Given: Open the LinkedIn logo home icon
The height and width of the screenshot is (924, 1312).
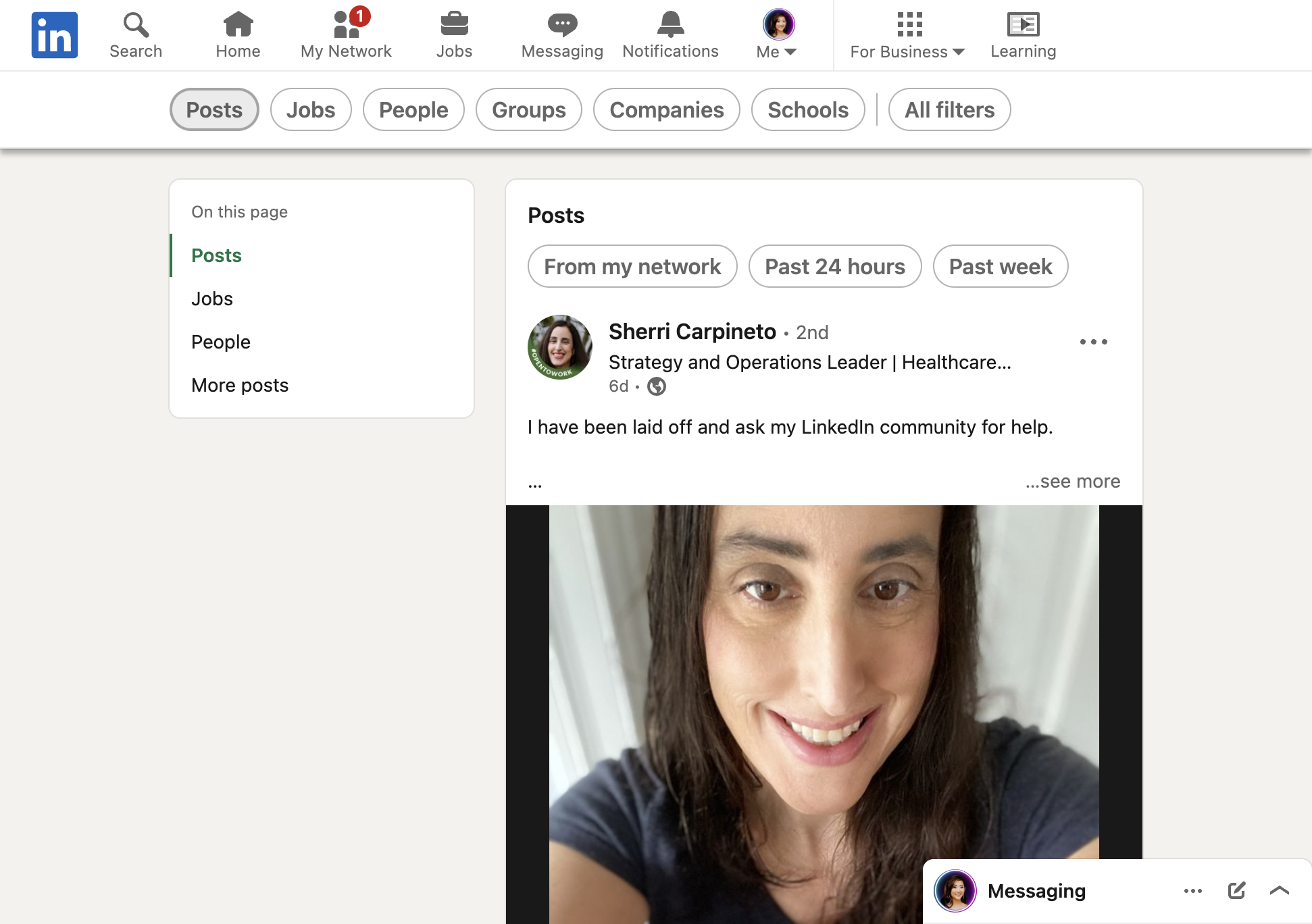Looking at the screenshot, I should coord(55,35).
